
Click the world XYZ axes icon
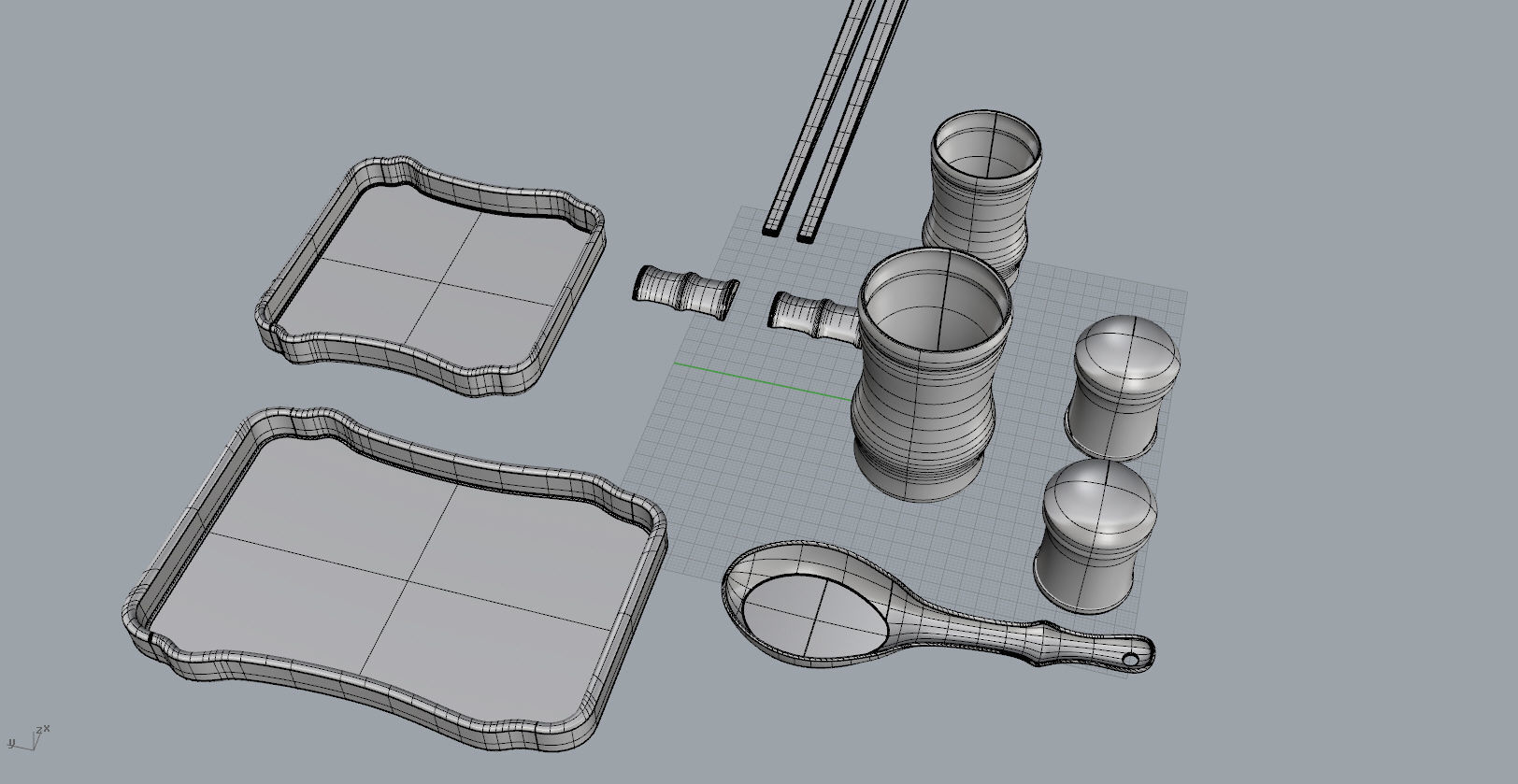[29, 737]
